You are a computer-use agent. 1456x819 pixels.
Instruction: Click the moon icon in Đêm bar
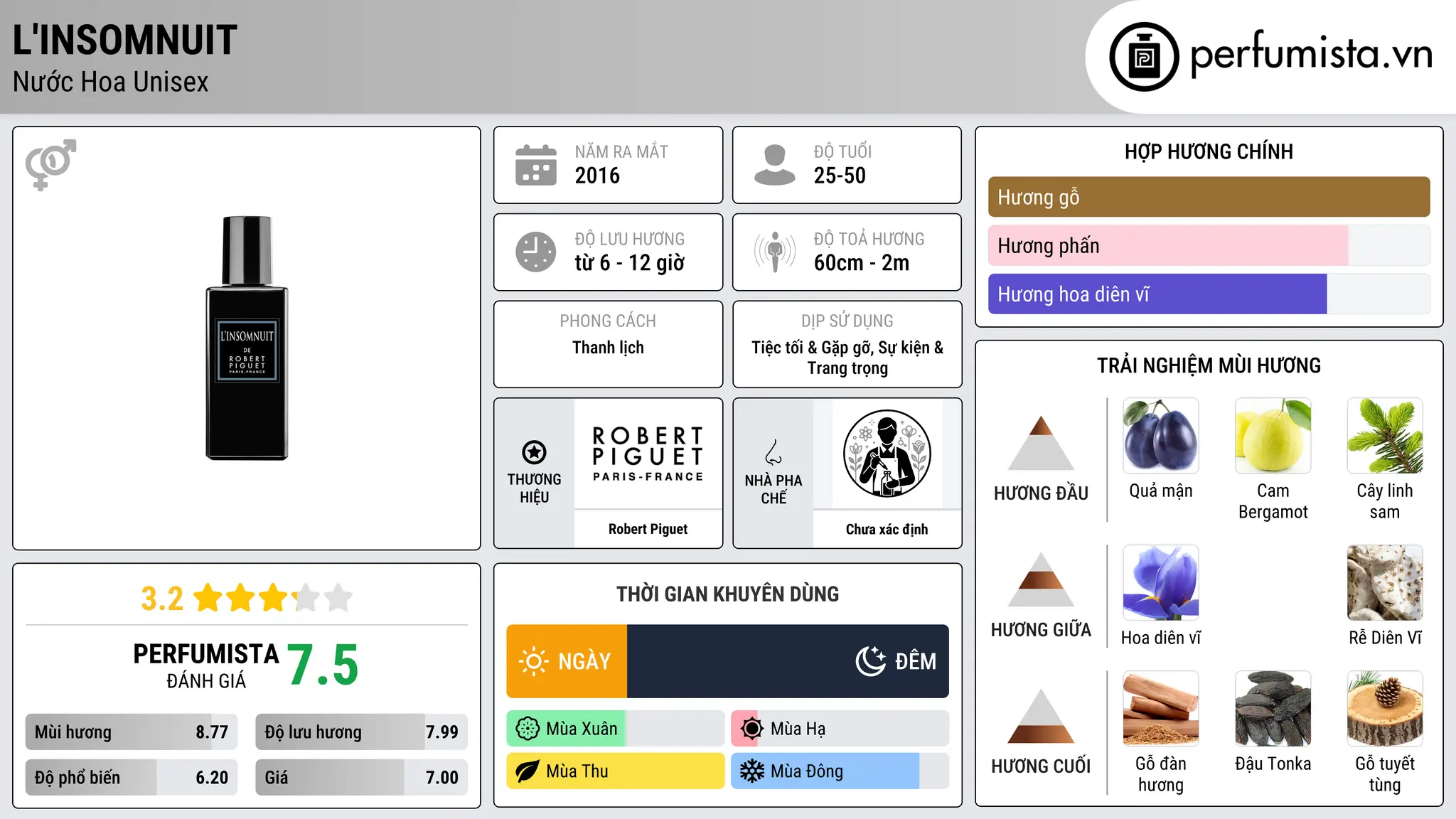(870, 661)
